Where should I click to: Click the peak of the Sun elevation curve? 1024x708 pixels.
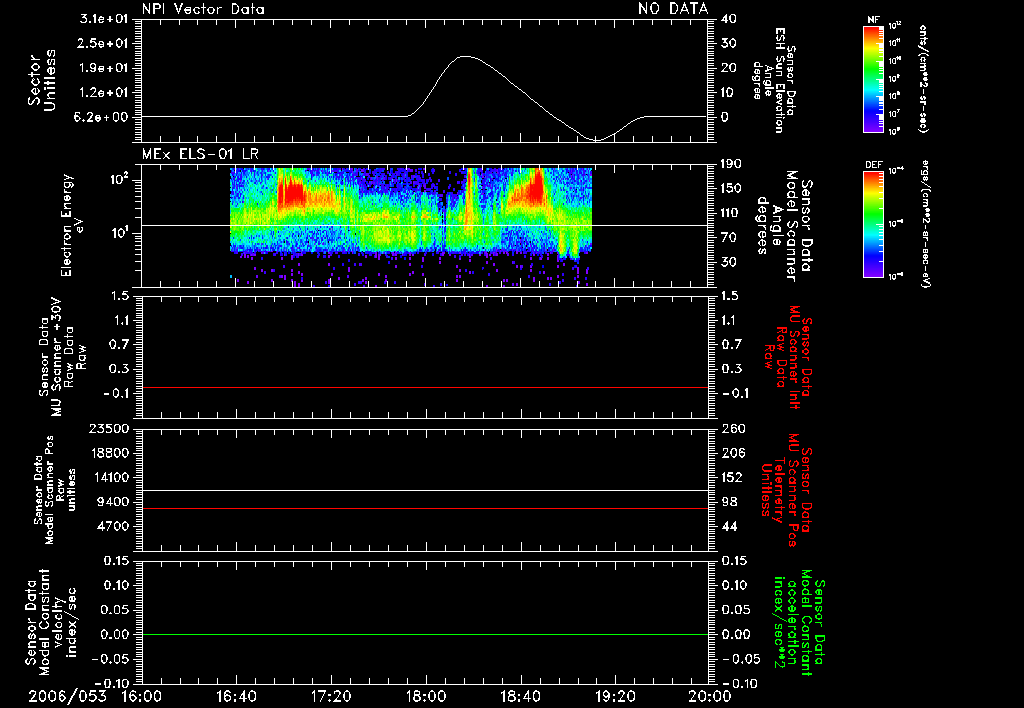pos(464,56)
